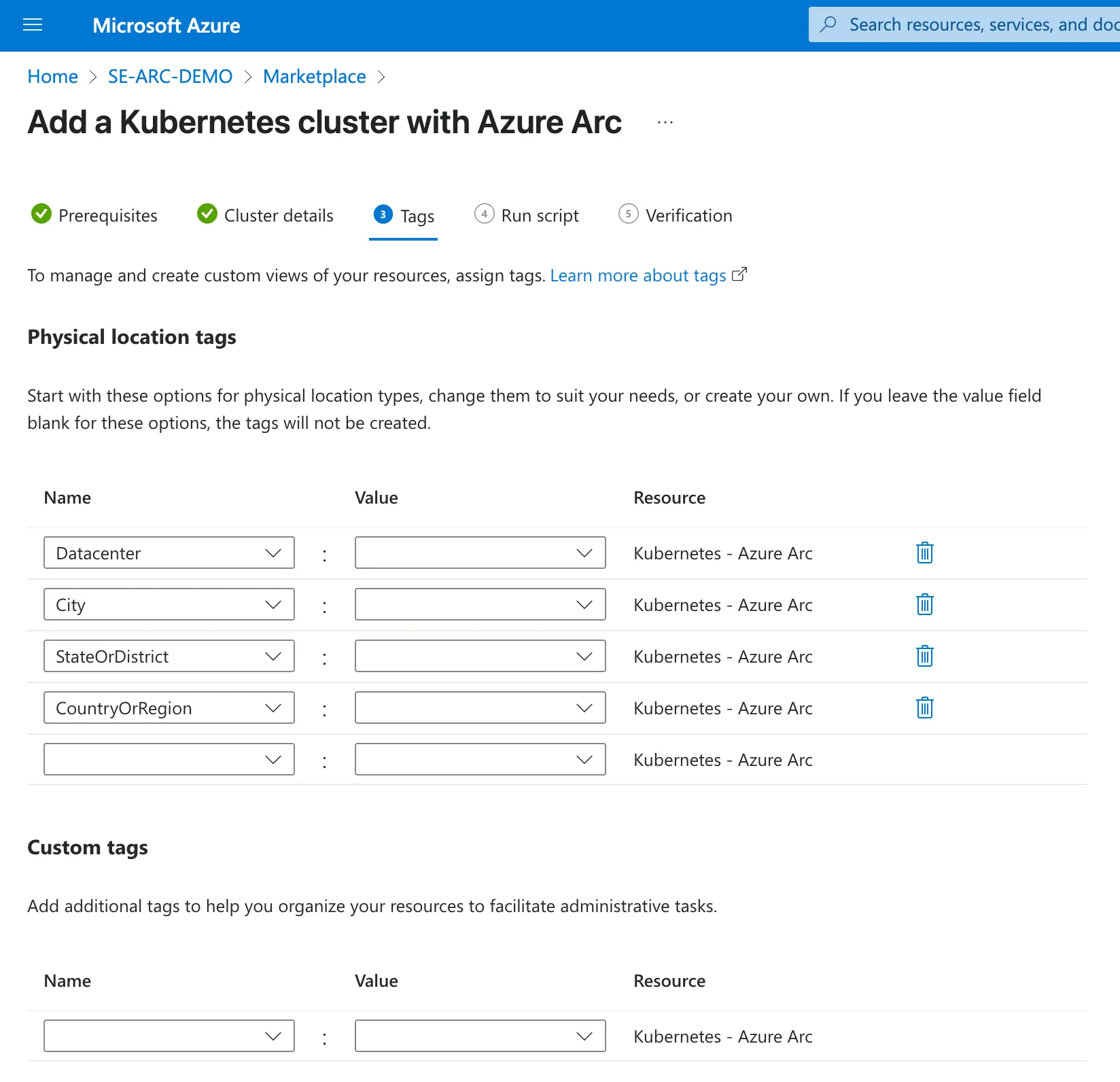Click Kubernetes - Azure Arc in Custom tags row
The width and height of the screenshot is (1120, 1082).
coord(723,1036)
